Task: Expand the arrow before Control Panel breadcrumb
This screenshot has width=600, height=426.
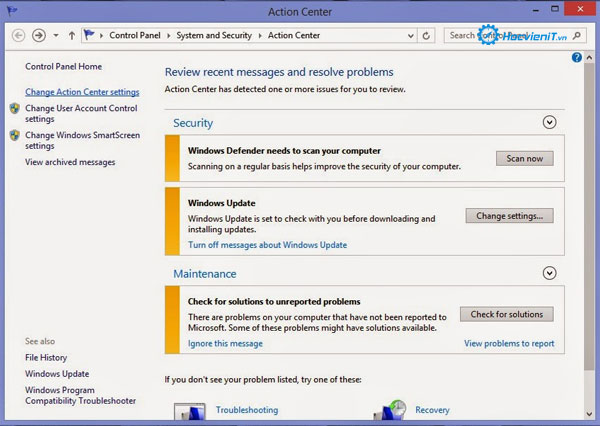Action: (101, 36)
